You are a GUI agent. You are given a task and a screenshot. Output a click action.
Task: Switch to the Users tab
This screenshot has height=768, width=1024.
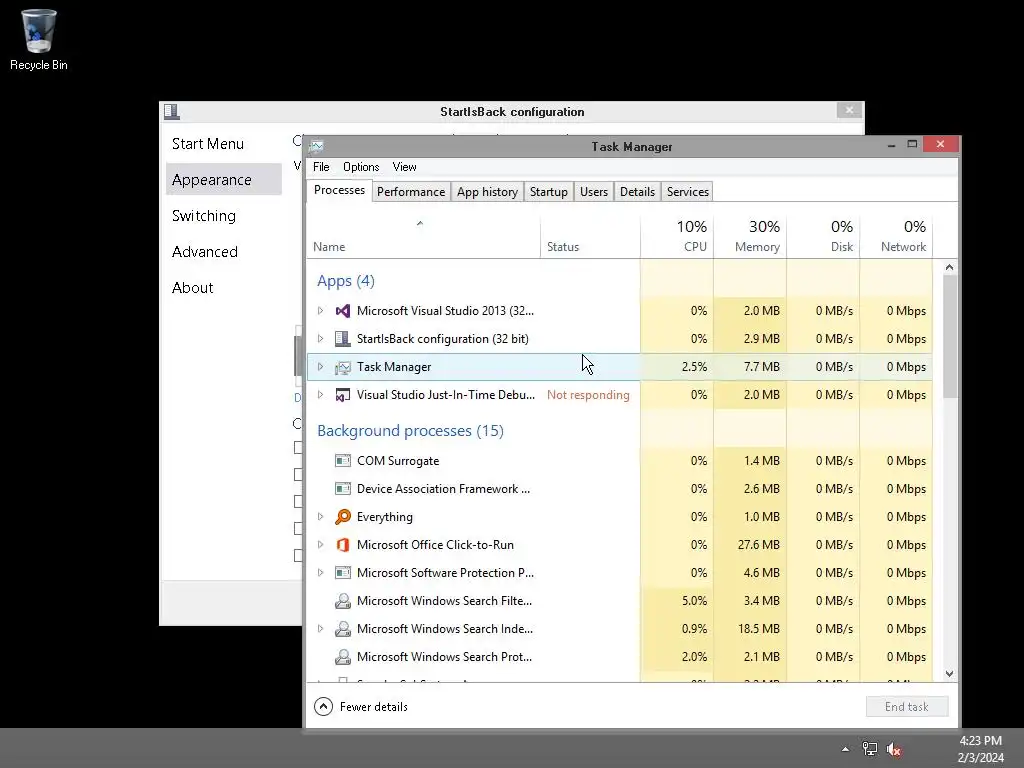click(x=594, y=192)
